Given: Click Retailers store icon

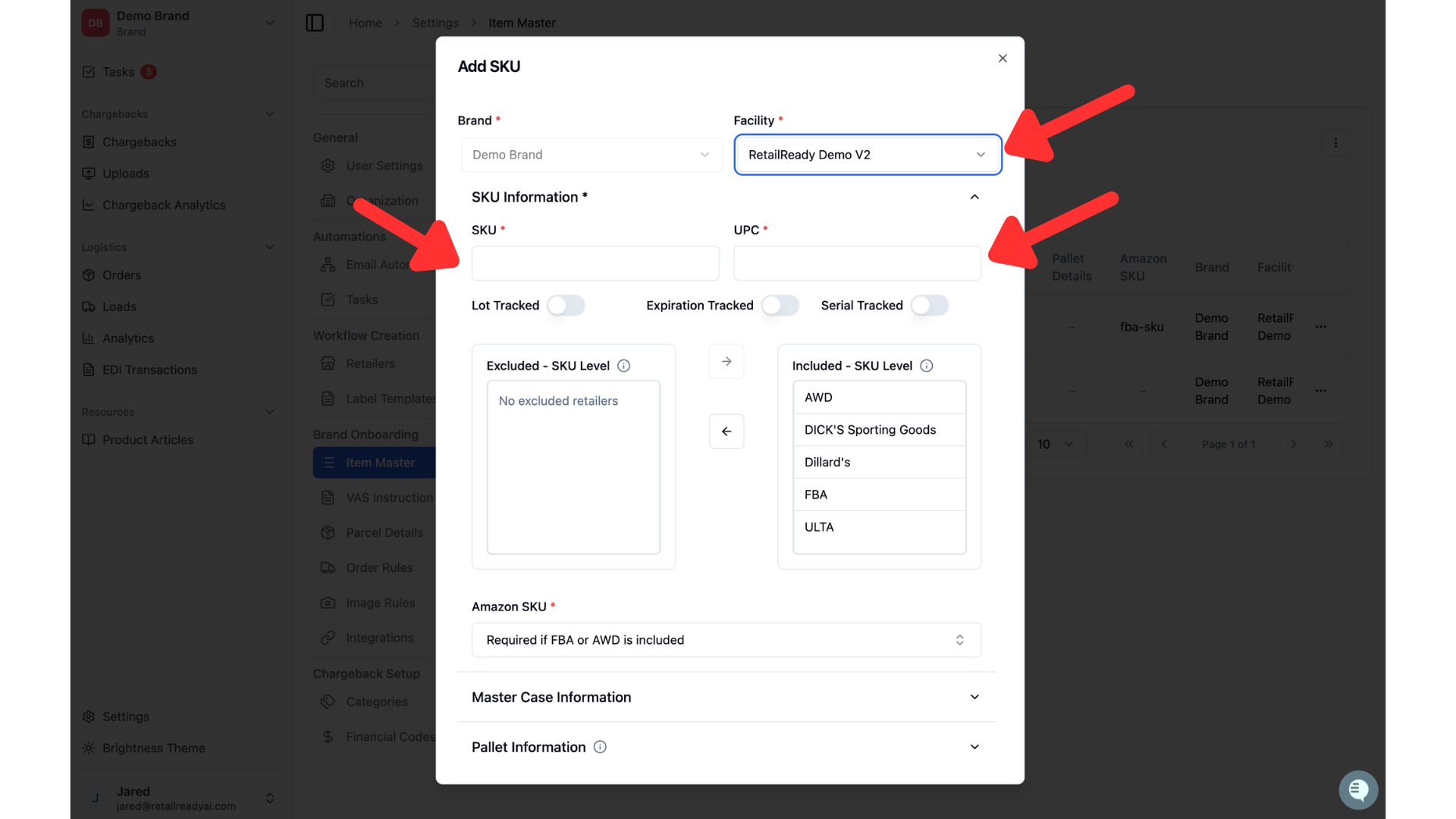Looking at the screenshot, I should pyautogui.click(x=328, y=364).
